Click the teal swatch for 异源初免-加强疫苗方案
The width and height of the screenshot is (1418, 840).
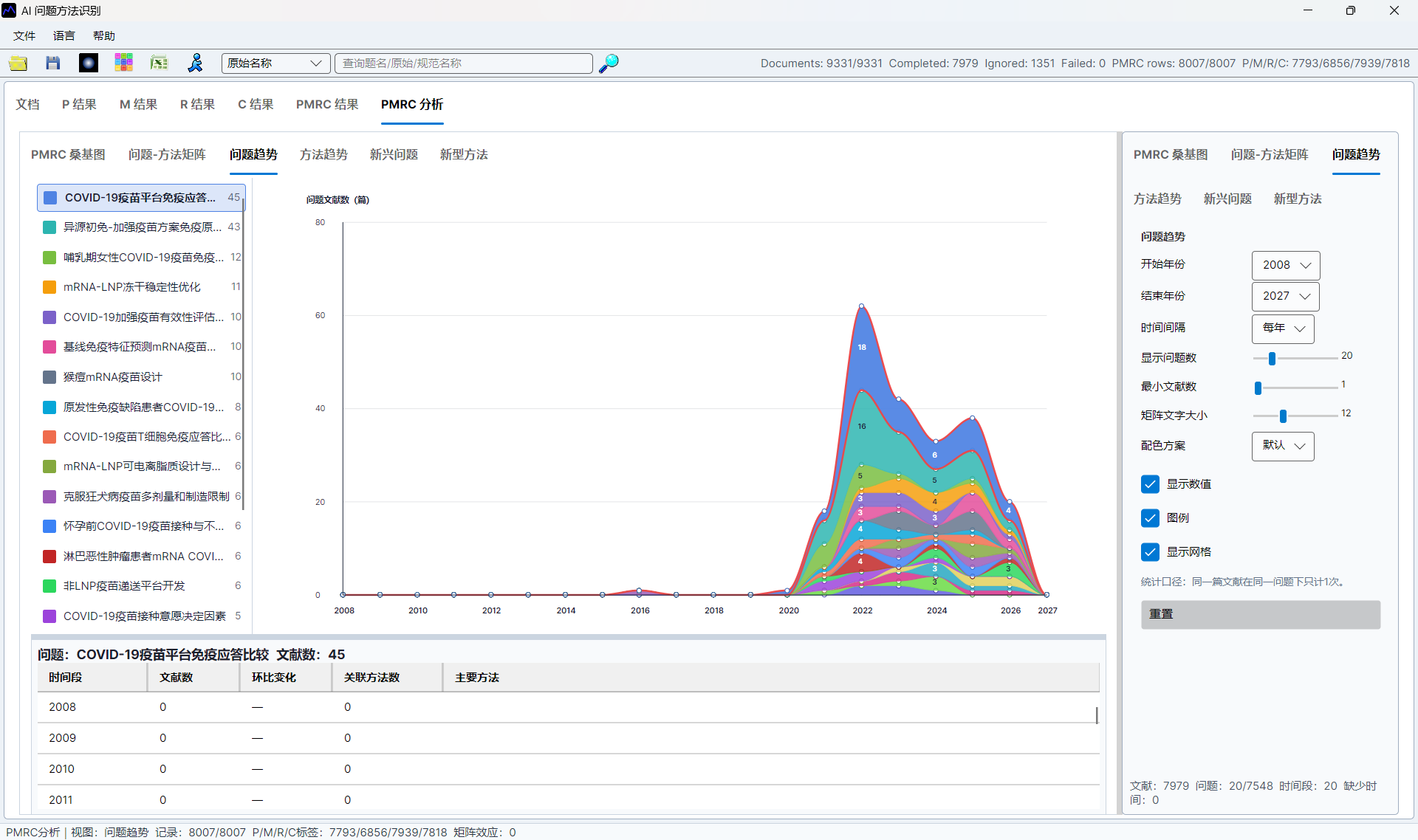click(x=49, y=227)
